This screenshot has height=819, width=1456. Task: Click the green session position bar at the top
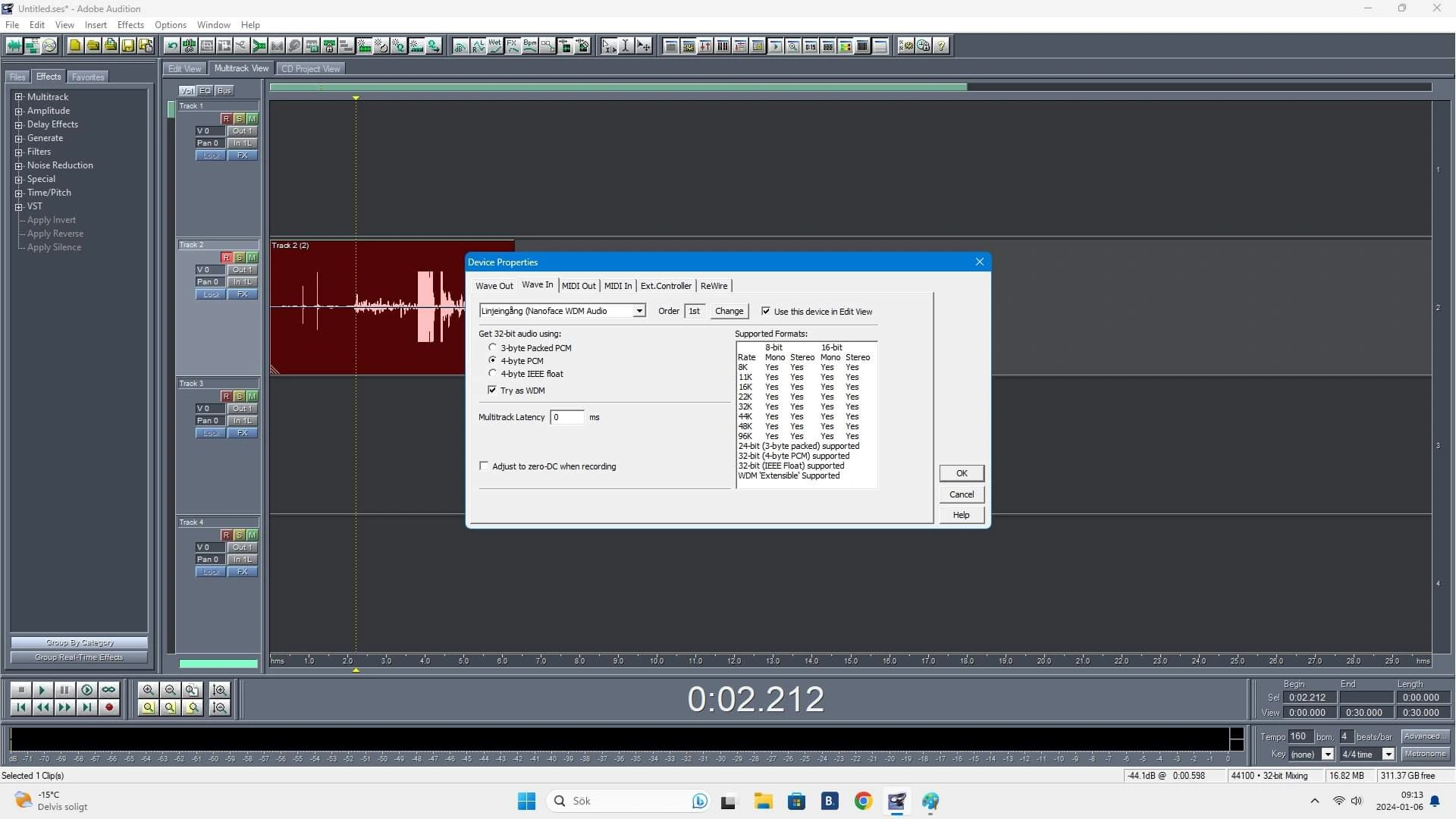click(618, 87)
